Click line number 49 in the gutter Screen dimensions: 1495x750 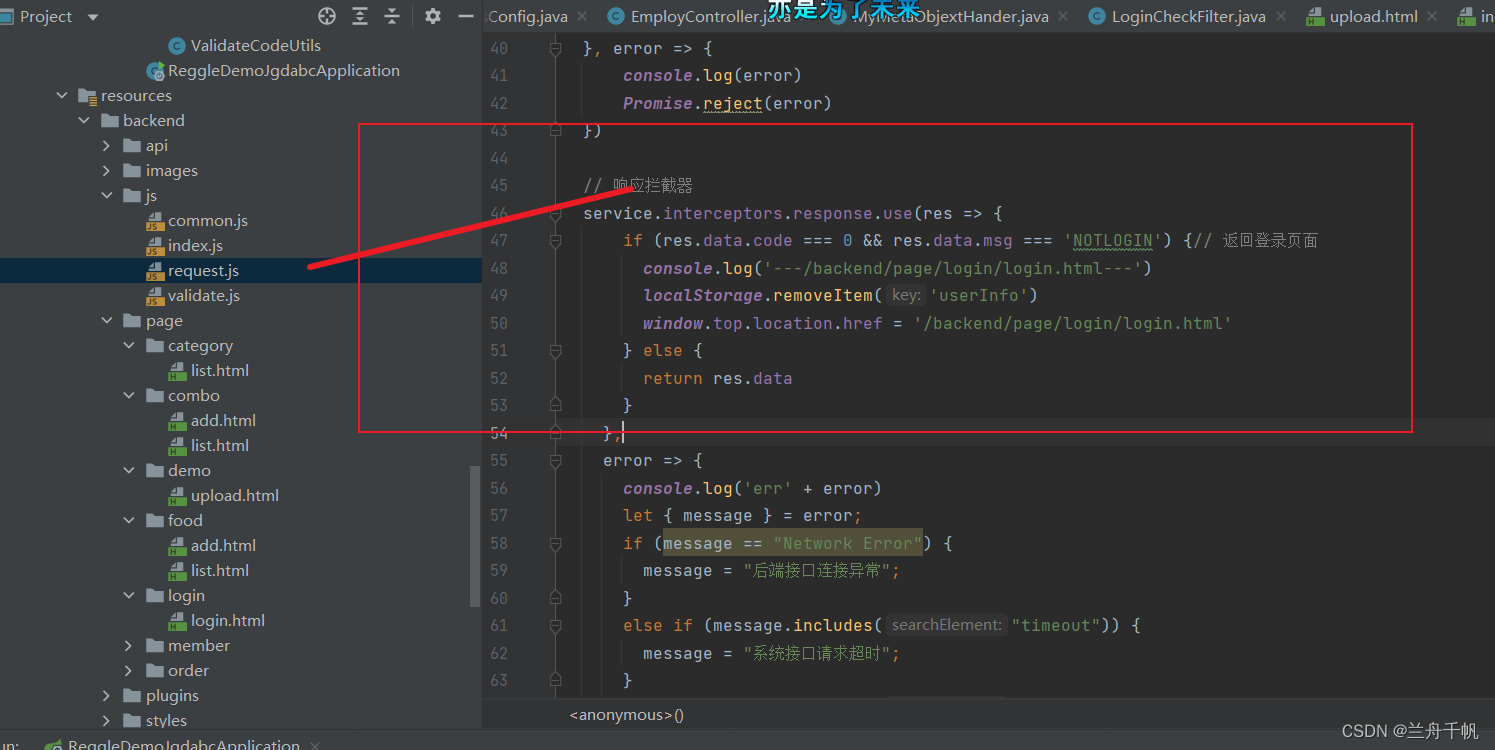(x=499, y=296)
